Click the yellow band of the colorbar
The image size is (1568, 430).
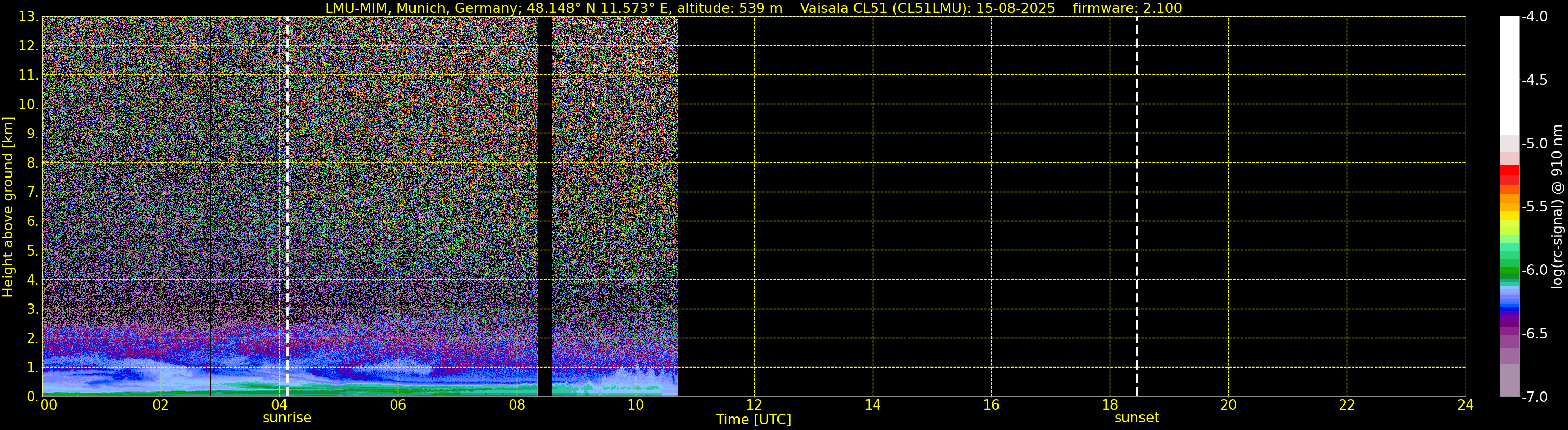[1510, 215]
